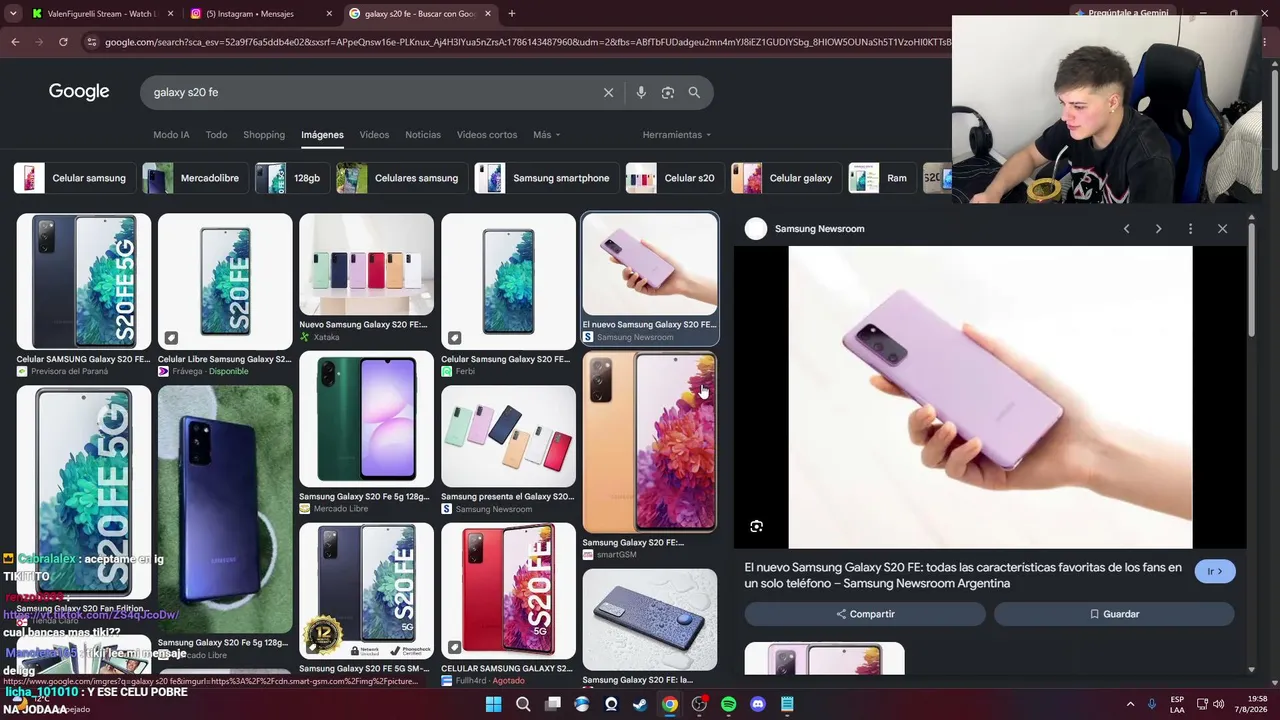The width and height of the screenshot is (1280, 720).
Task: Open more options menu in the preview panel
Action: click(x=1190, y=229)
